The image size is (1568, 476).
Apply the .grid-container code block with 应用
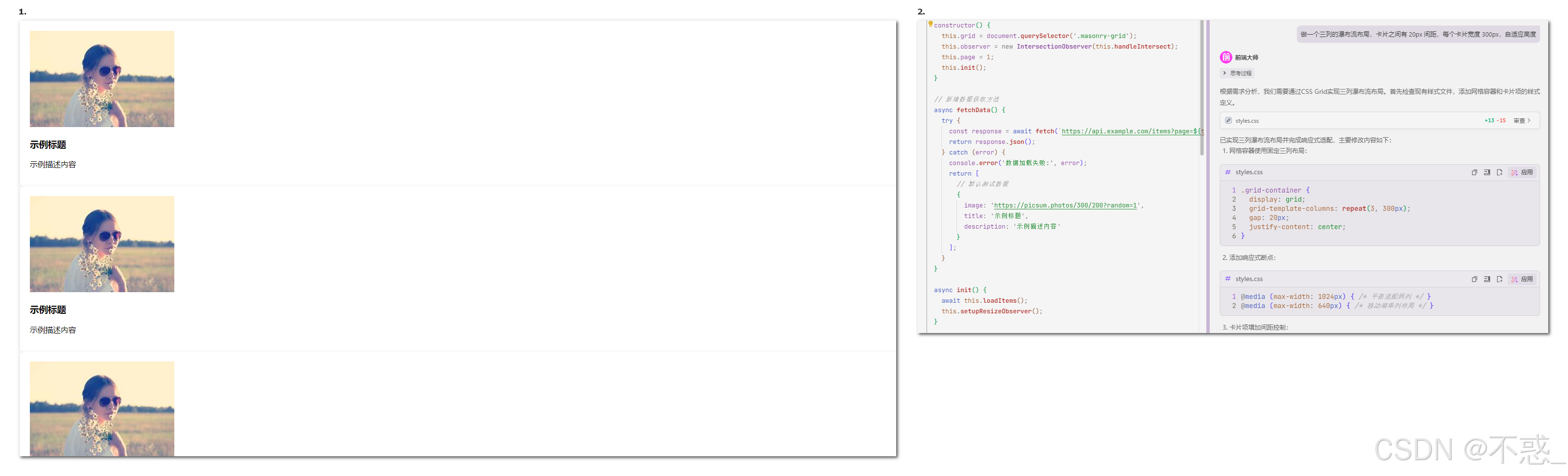tap(1522, 172)
